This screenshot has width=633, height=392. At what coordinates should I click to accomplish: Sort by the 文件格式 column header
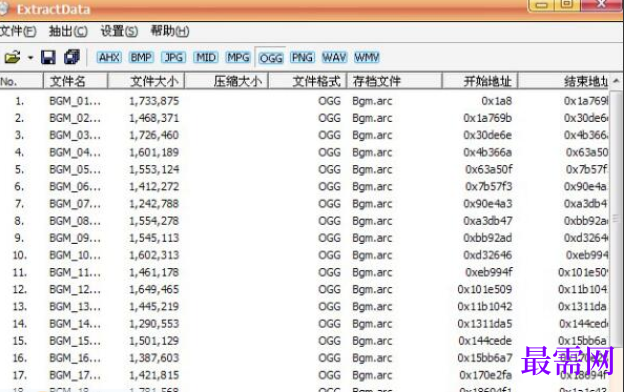click(x=308, y=82)
